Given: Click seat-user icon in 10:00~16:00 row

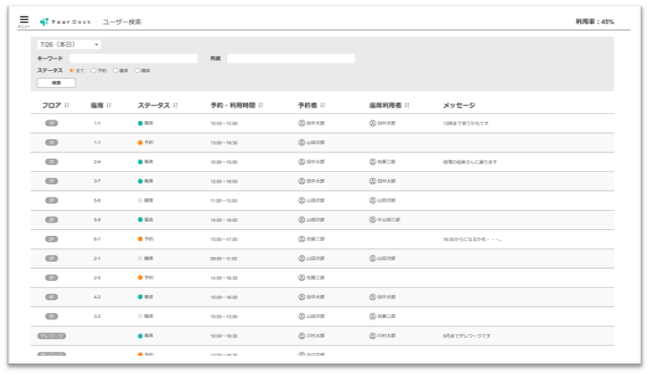Looking at the screenshot, I should tap(372, 297).
